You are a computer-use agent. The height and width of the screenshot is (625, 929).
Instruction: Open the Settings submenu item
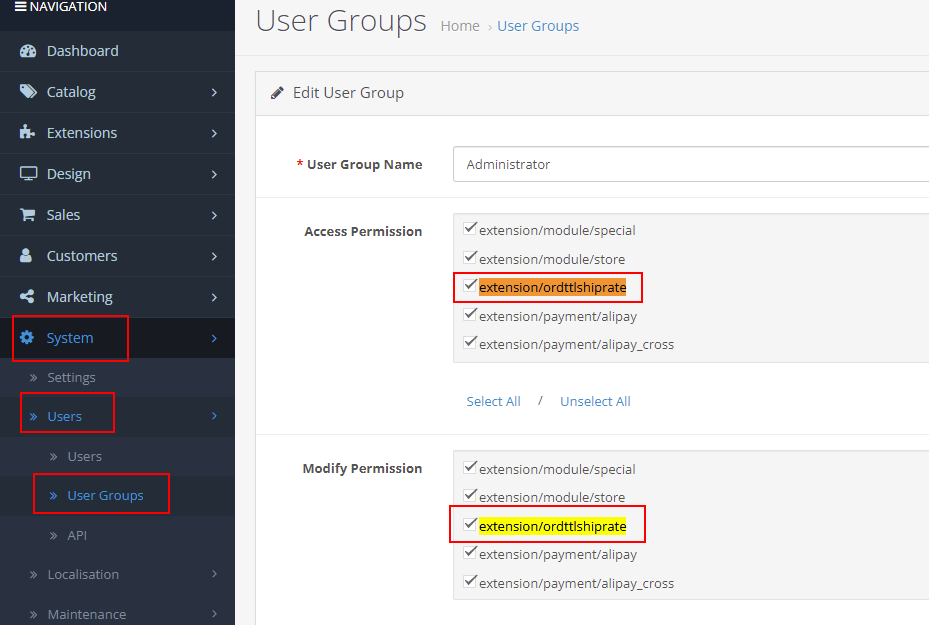(x=71, y=377)
